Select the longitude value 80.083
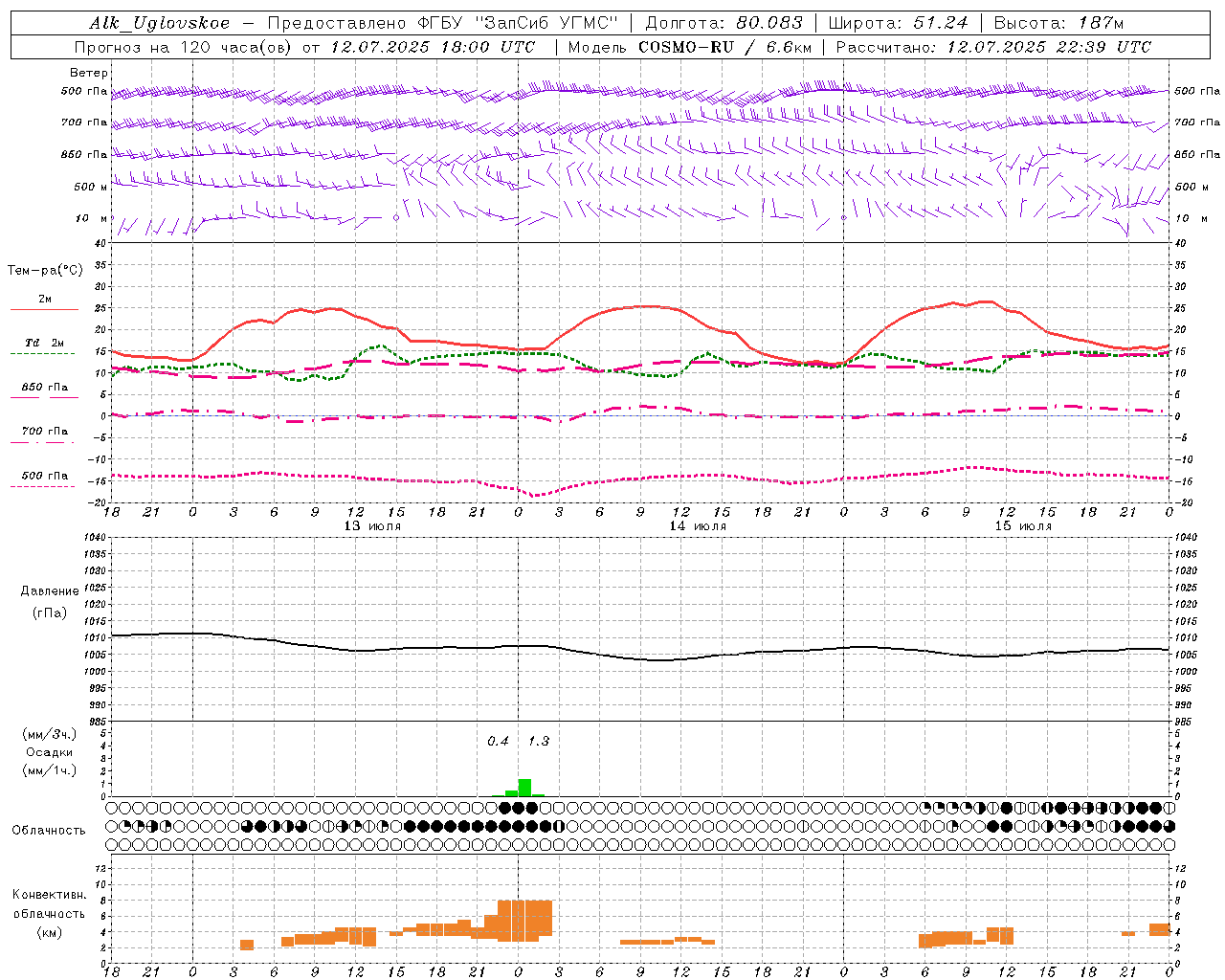The height and width of the screenshot is (980, 1225). (x=770, y=23)
